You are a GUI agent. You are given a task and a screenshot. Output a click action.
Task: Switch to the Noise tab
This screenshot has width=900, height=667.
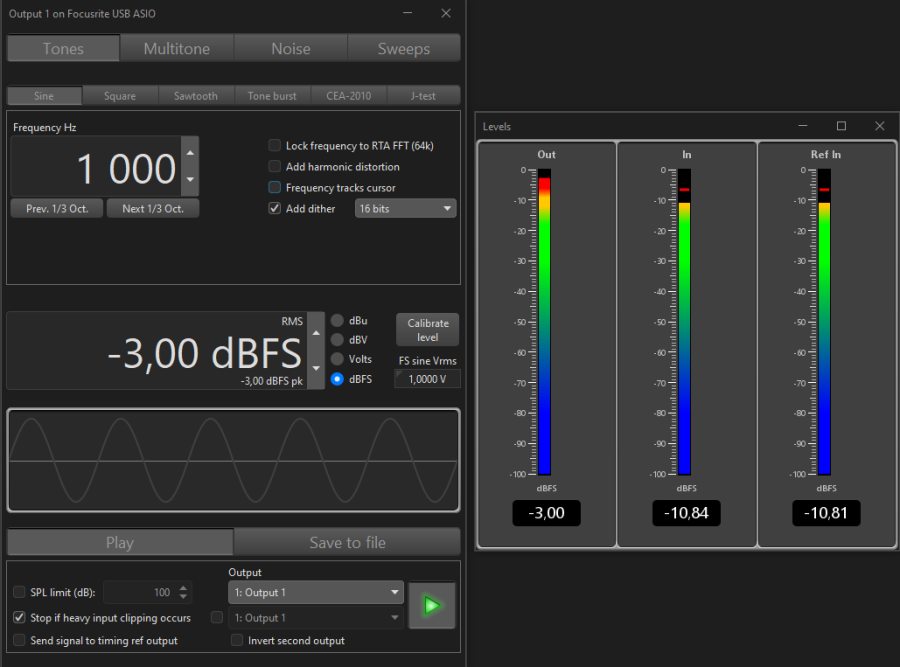click(x=290, y=48)
